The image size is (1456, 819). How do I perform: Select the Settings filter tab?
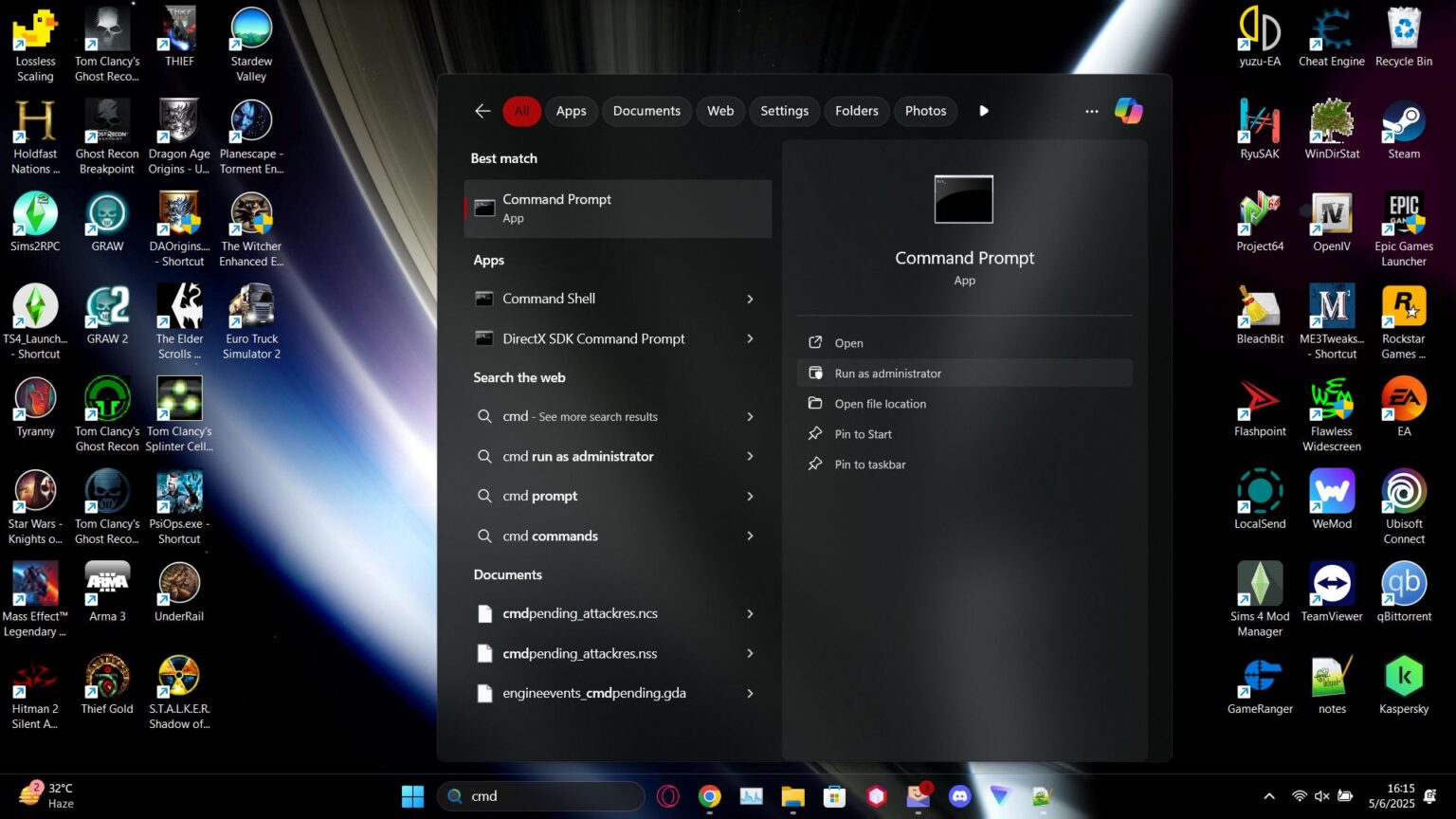click(784, 111)
